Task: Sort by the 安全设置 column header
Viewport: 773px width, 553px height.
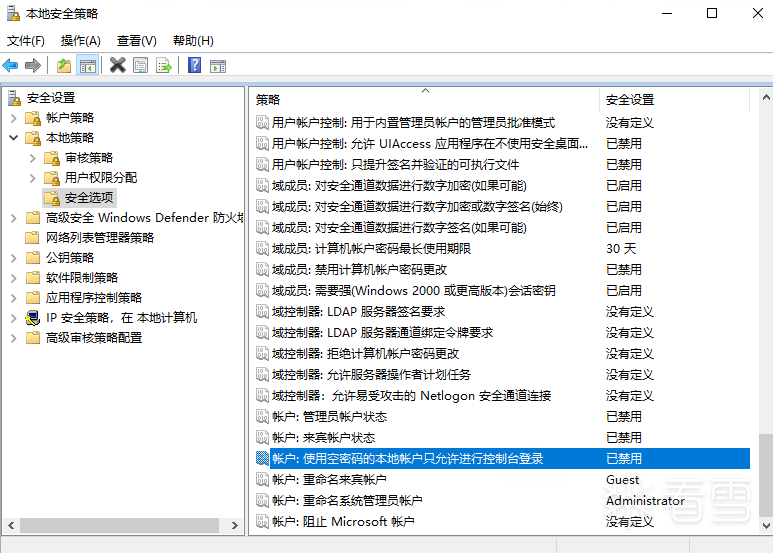Action: pyautogui.click(x=674, y=100)
